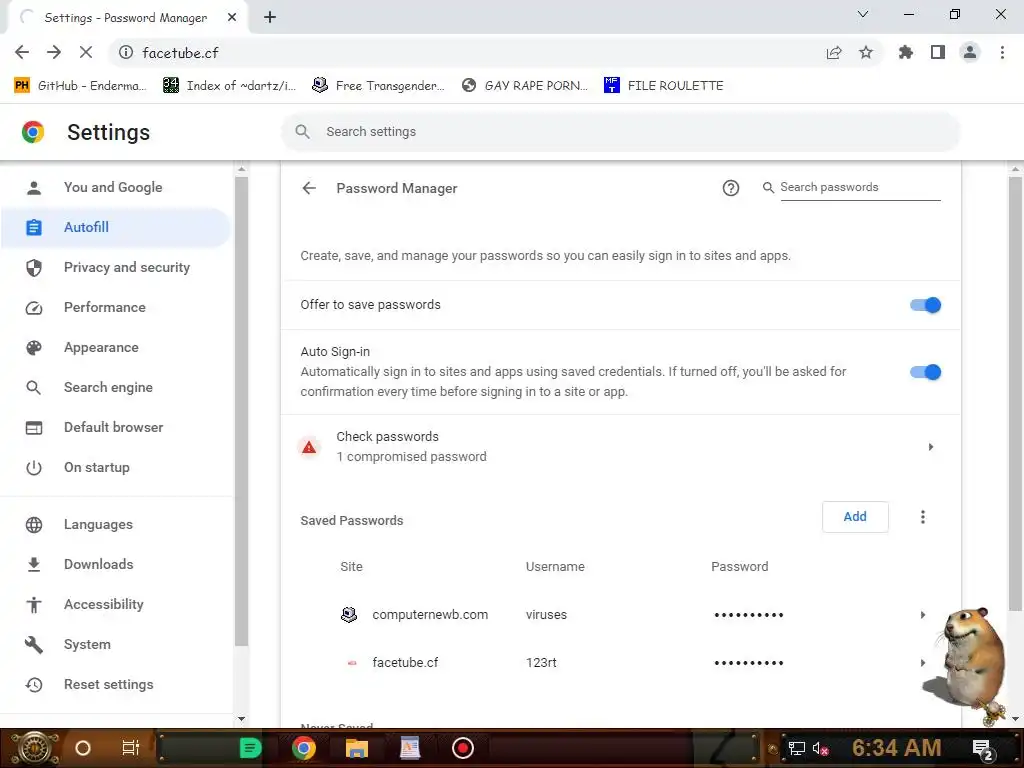Open Saved Passwords more actions menu
This screenshot has width=1024, height=768.
[x=923, y=517]
